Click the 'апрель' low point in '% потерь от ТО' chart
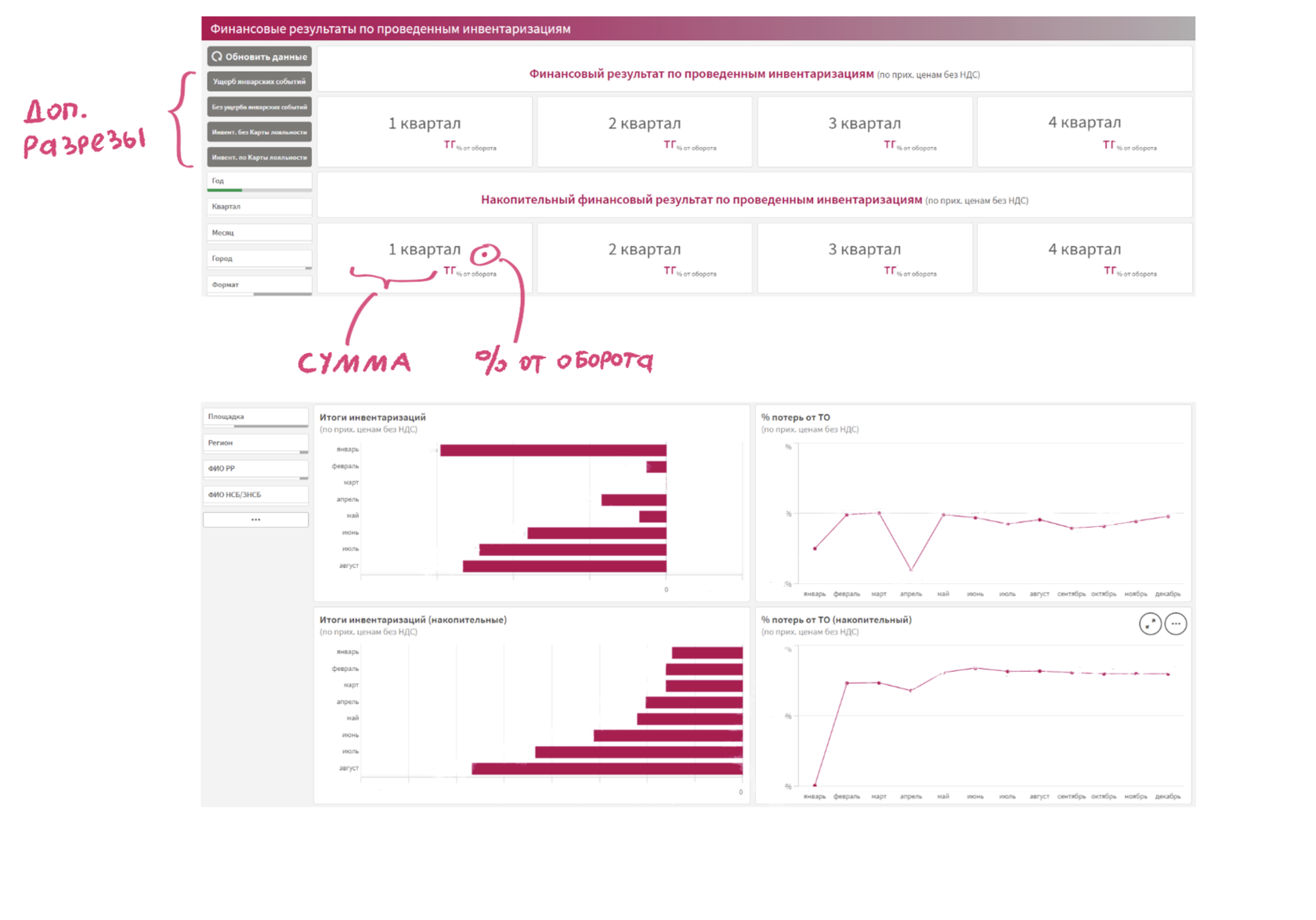The image size is (1316, 920). coord(911,569)
